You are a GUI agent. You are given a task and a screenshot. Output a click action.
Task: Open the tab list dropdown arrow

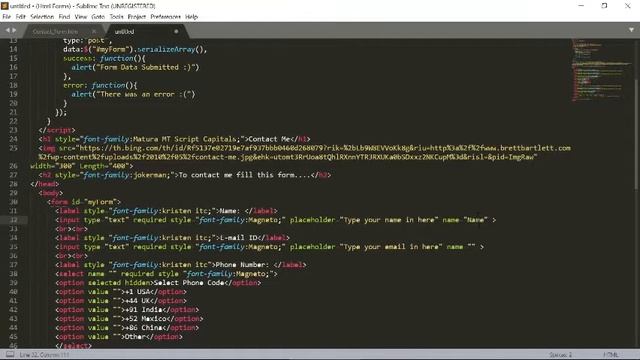pyautogui.click(x=631, y=30)
